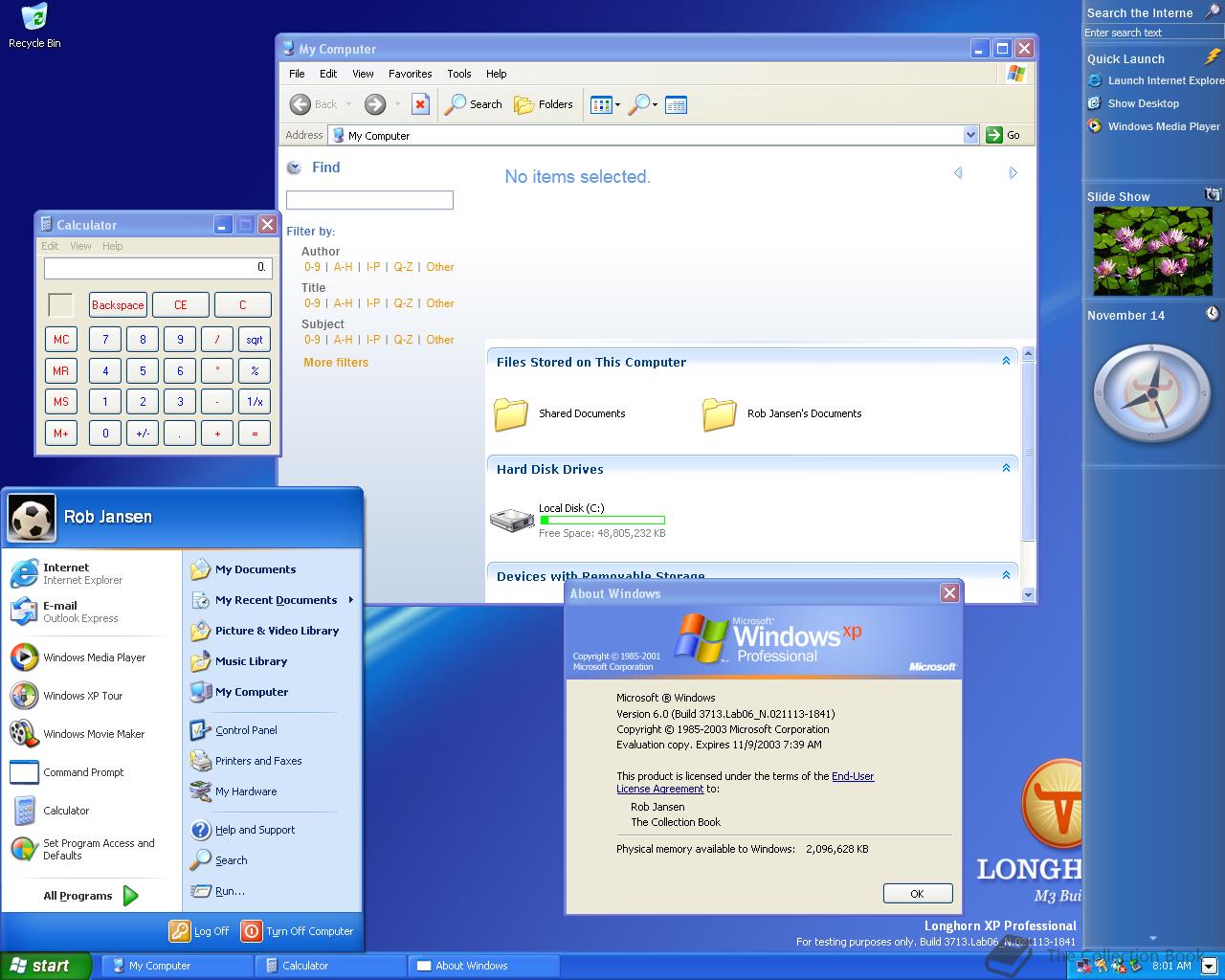
Task: Open the magnifier zoom dropdown in toolbar
Action: pyautogui.click(x=643, y=104)
